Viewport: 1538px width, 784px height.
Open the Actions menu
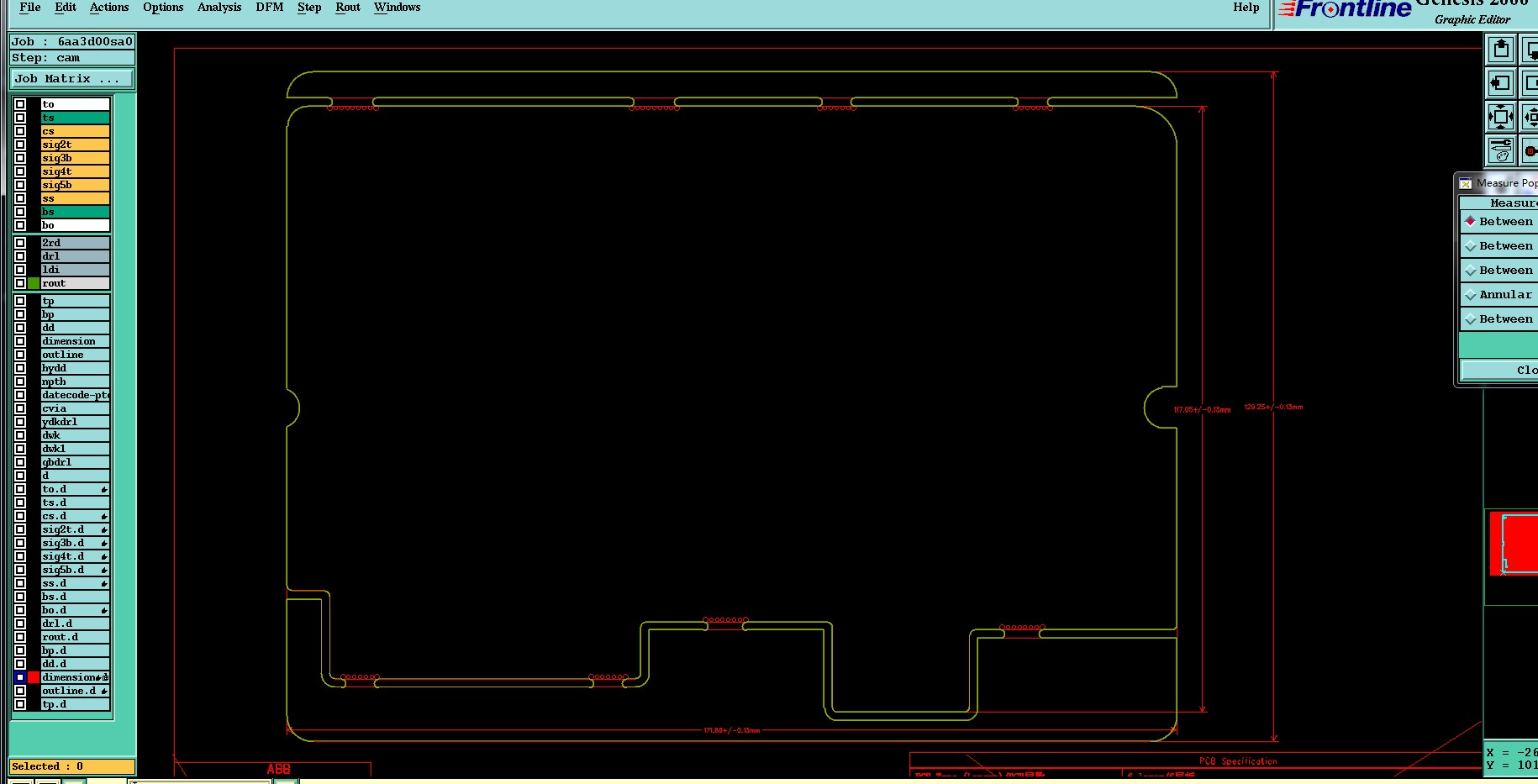(109, 8)
